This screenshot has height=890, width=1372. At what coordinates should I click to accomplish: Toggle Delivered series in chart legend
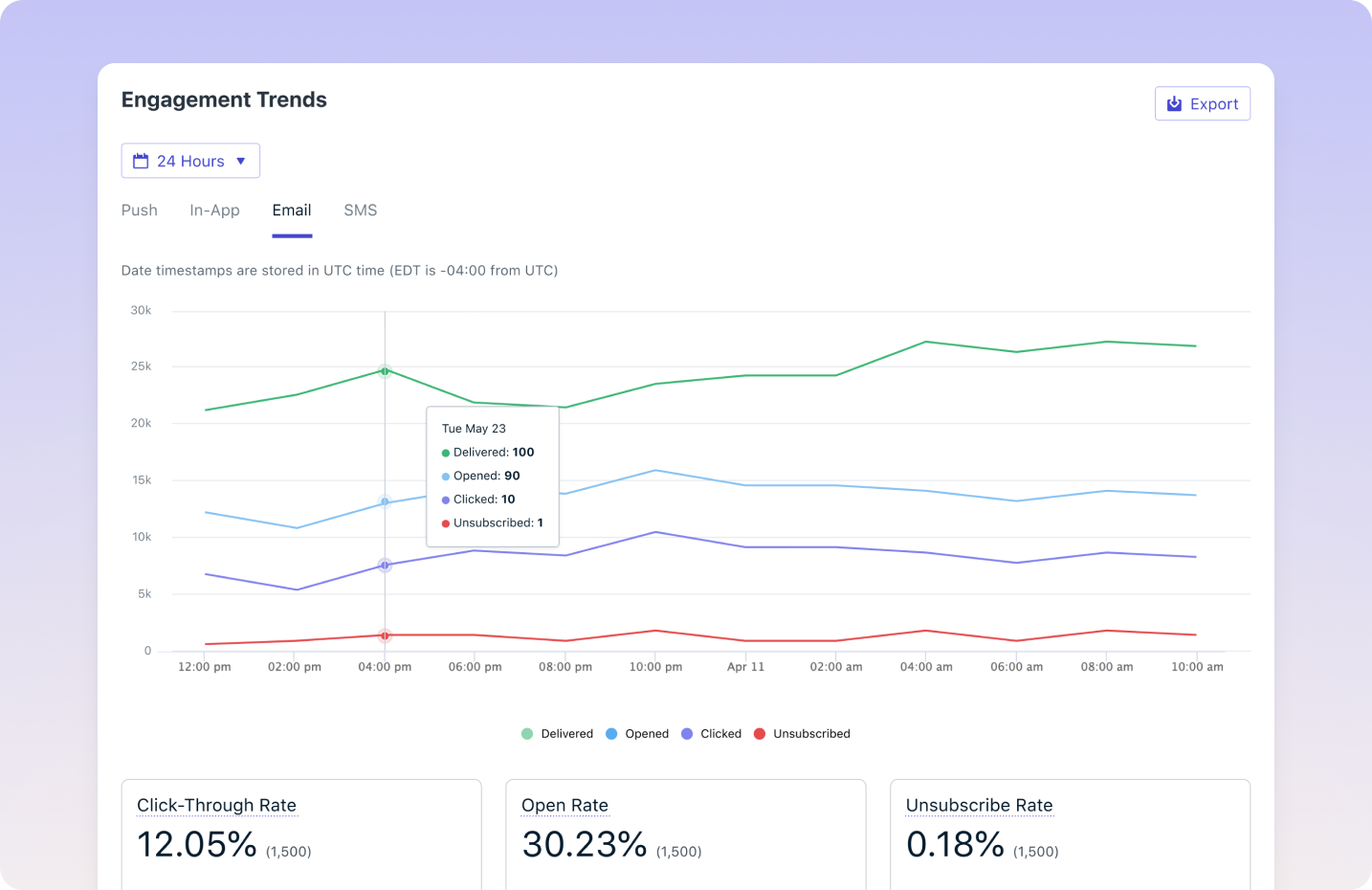(557, 734)
